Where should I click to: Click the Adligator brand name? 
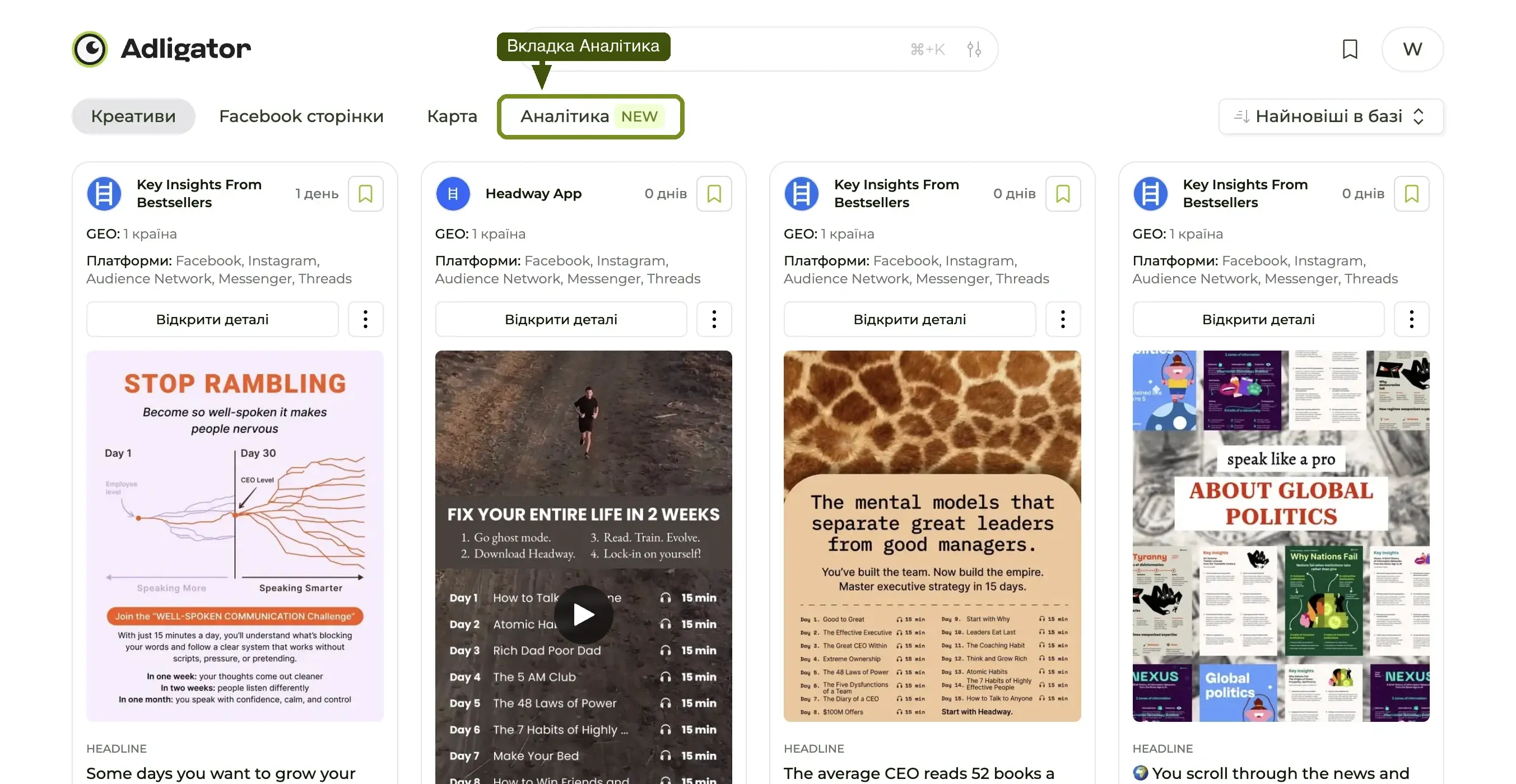coord(186,49)
